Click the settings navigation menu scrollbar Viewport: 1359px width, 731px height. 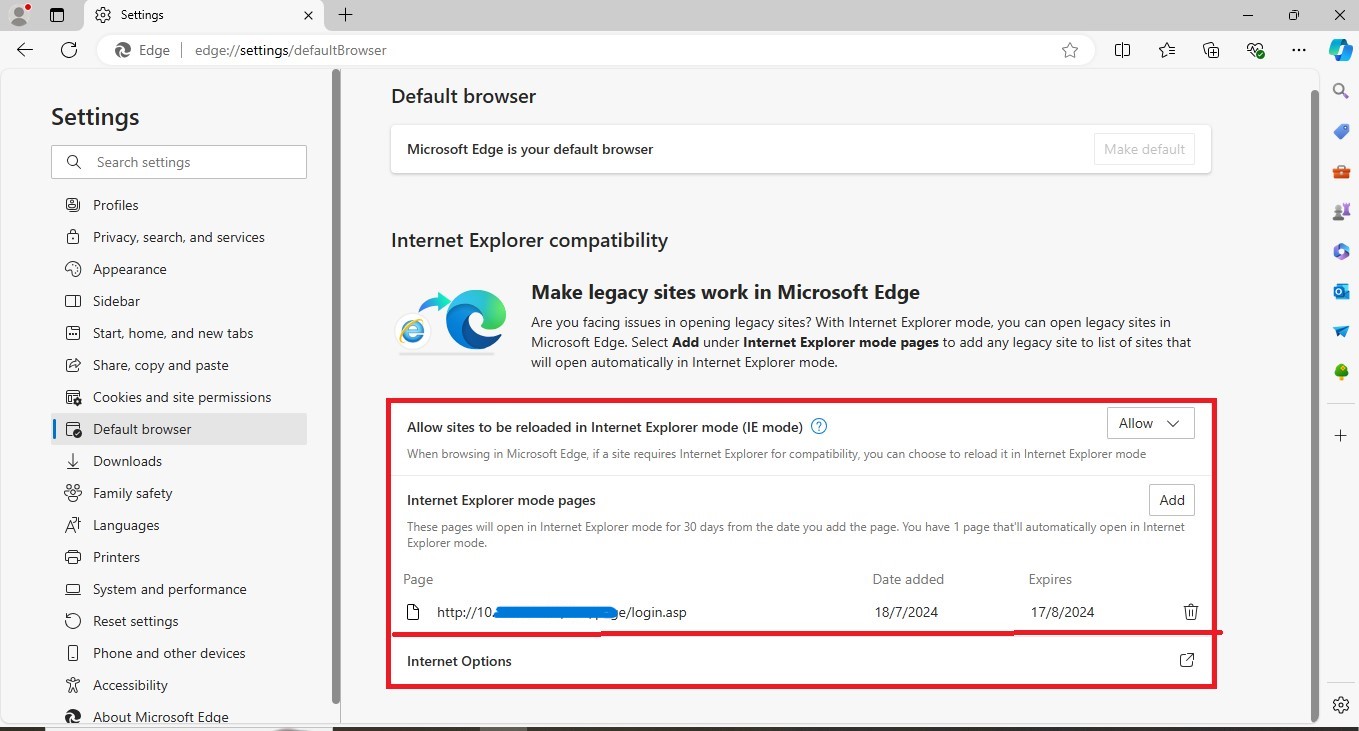[336, 385]
